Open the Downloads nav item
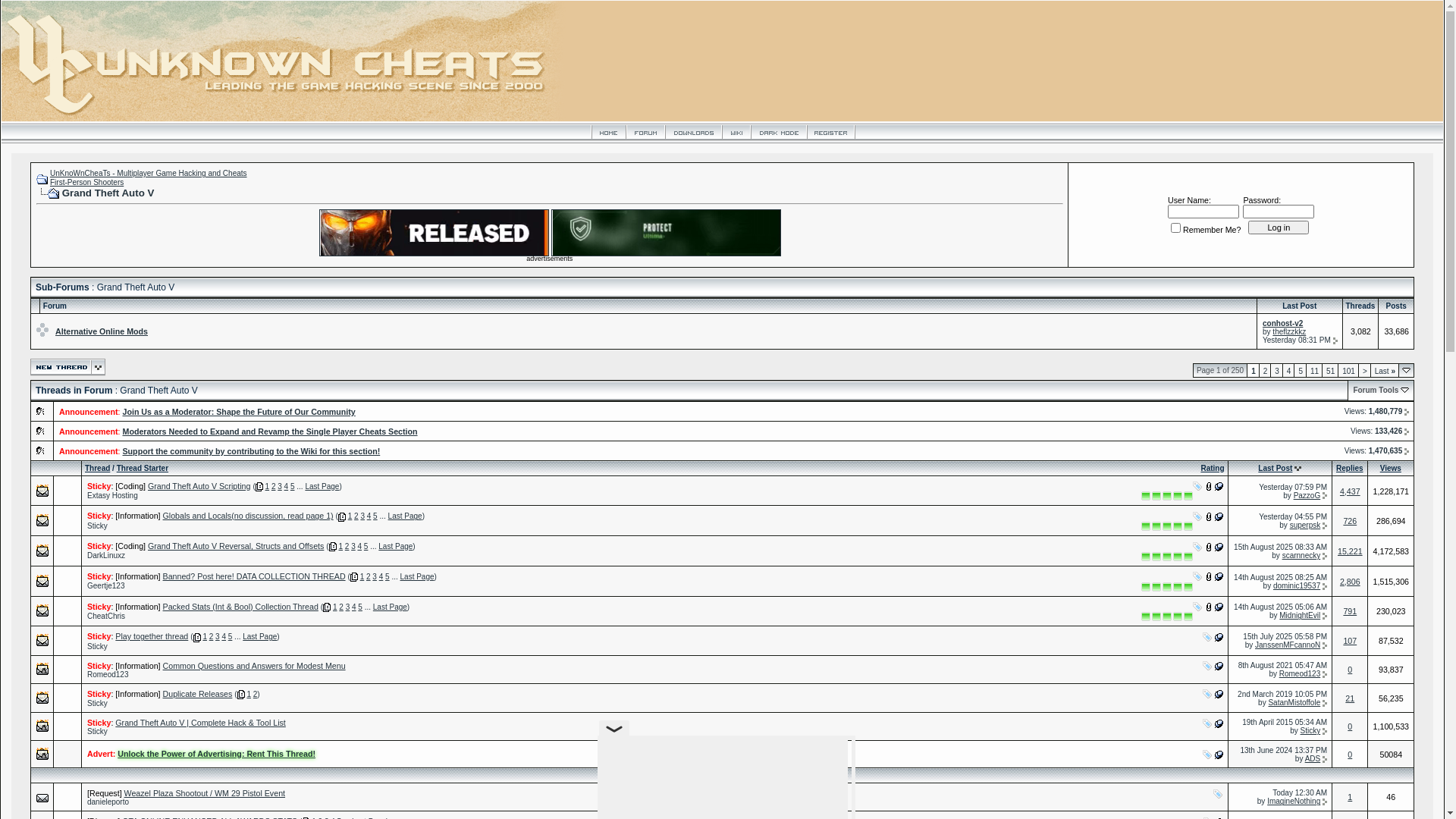 tap(694, 133)
